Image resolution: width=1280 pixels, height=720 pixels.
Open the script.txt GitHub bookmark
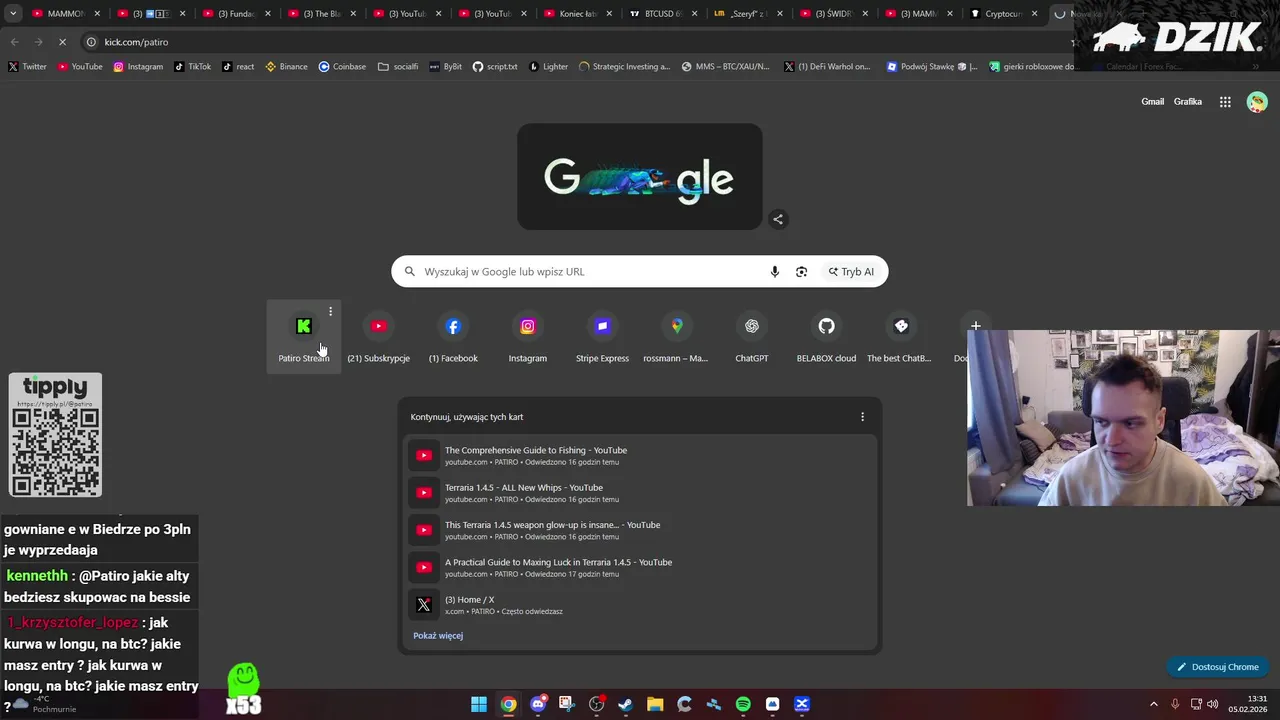[495, 67]
